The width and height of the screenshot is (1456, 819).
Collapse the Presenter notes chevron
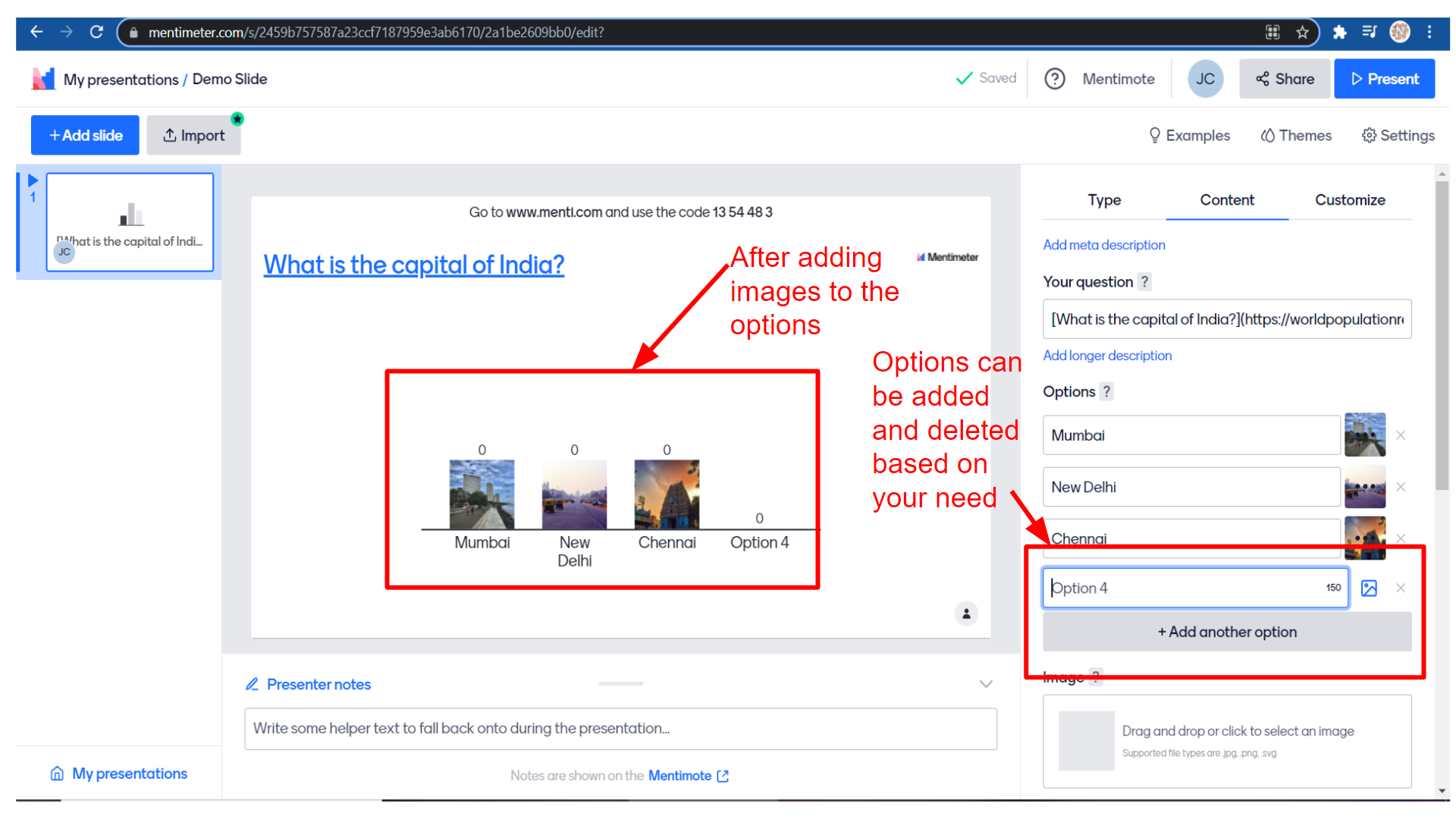pos(985,684)
